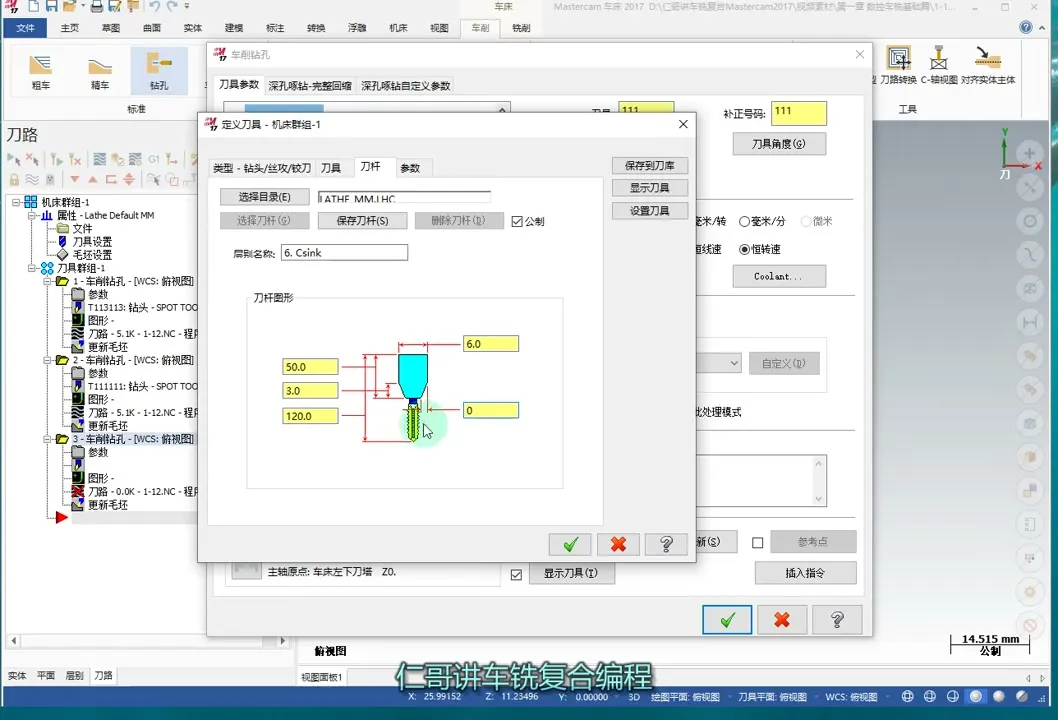Open the 刀具 tab in tool definition dialog
The width and height of the screenshot is (1058, 720).
point(331,168)
